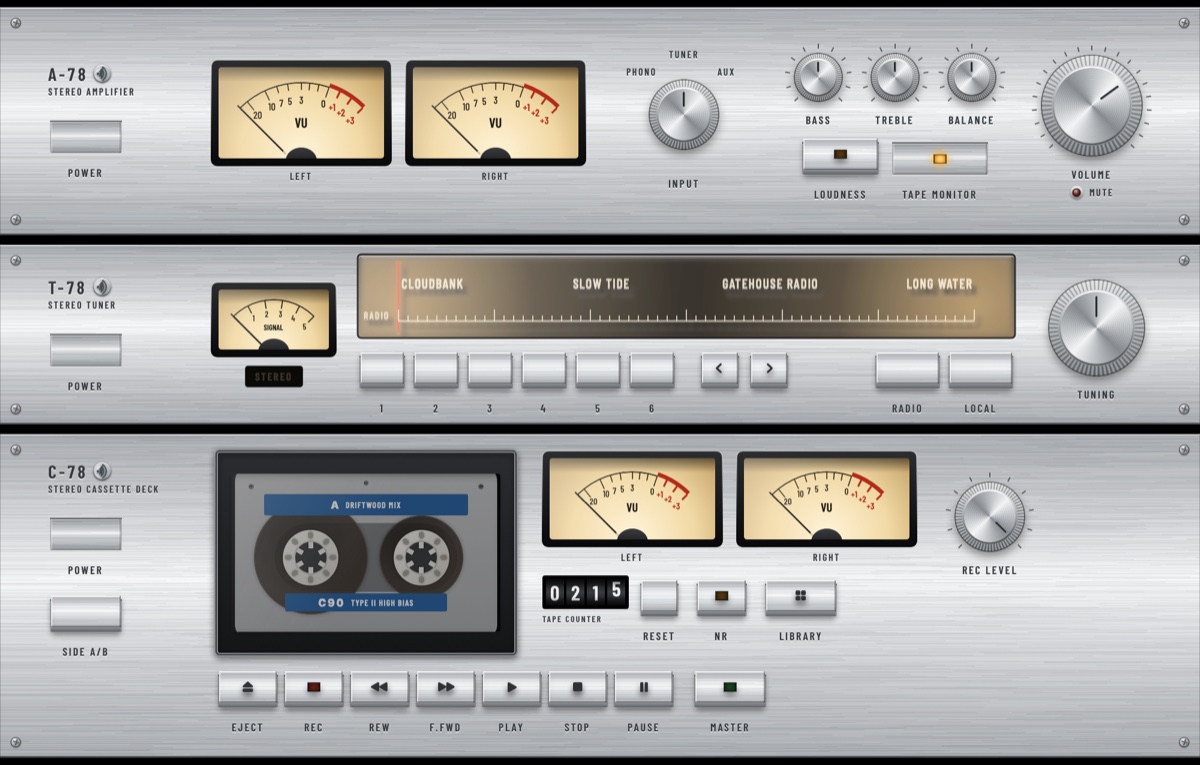
Task: Tune to the previous station with left arrow
Action: tap(719, 369)
